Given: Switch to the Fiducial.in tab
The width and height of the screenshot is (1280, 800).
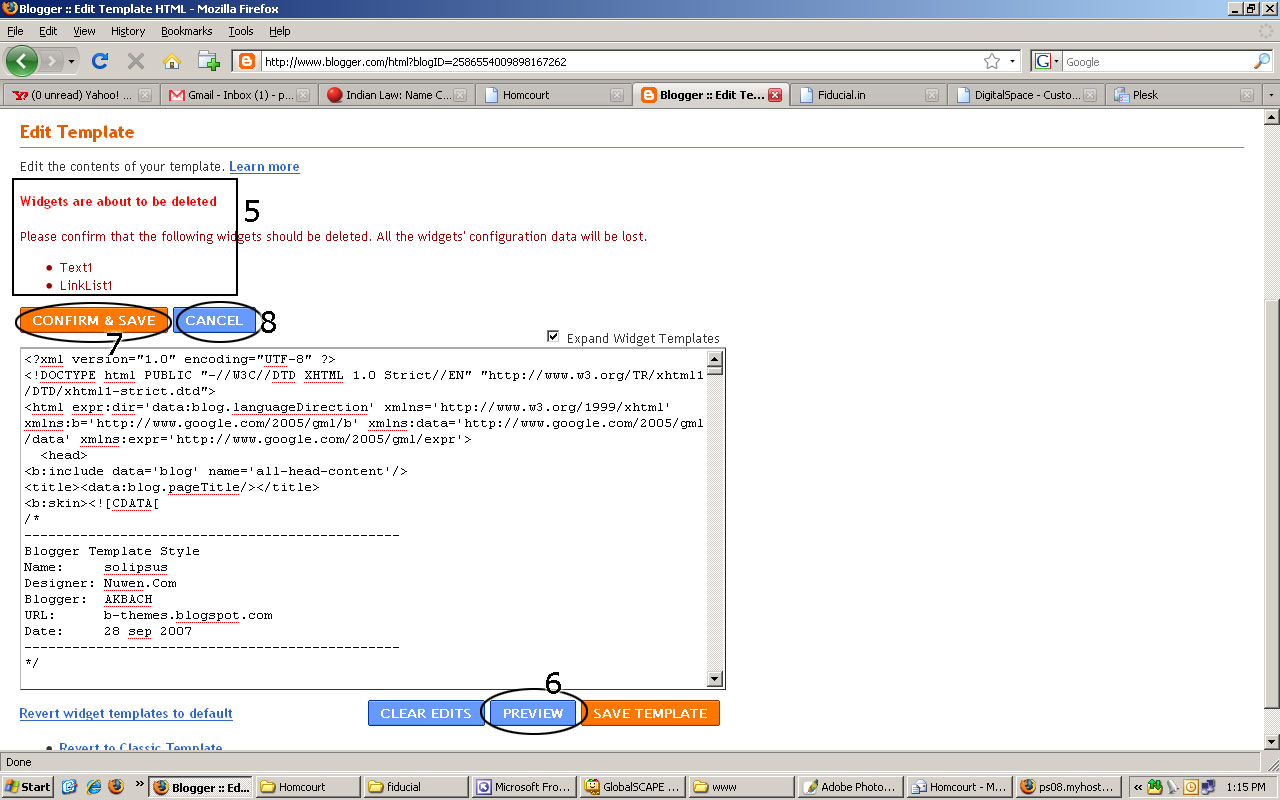Looking at the screenshot, I should pyautogui.click(x=868, y=95).
